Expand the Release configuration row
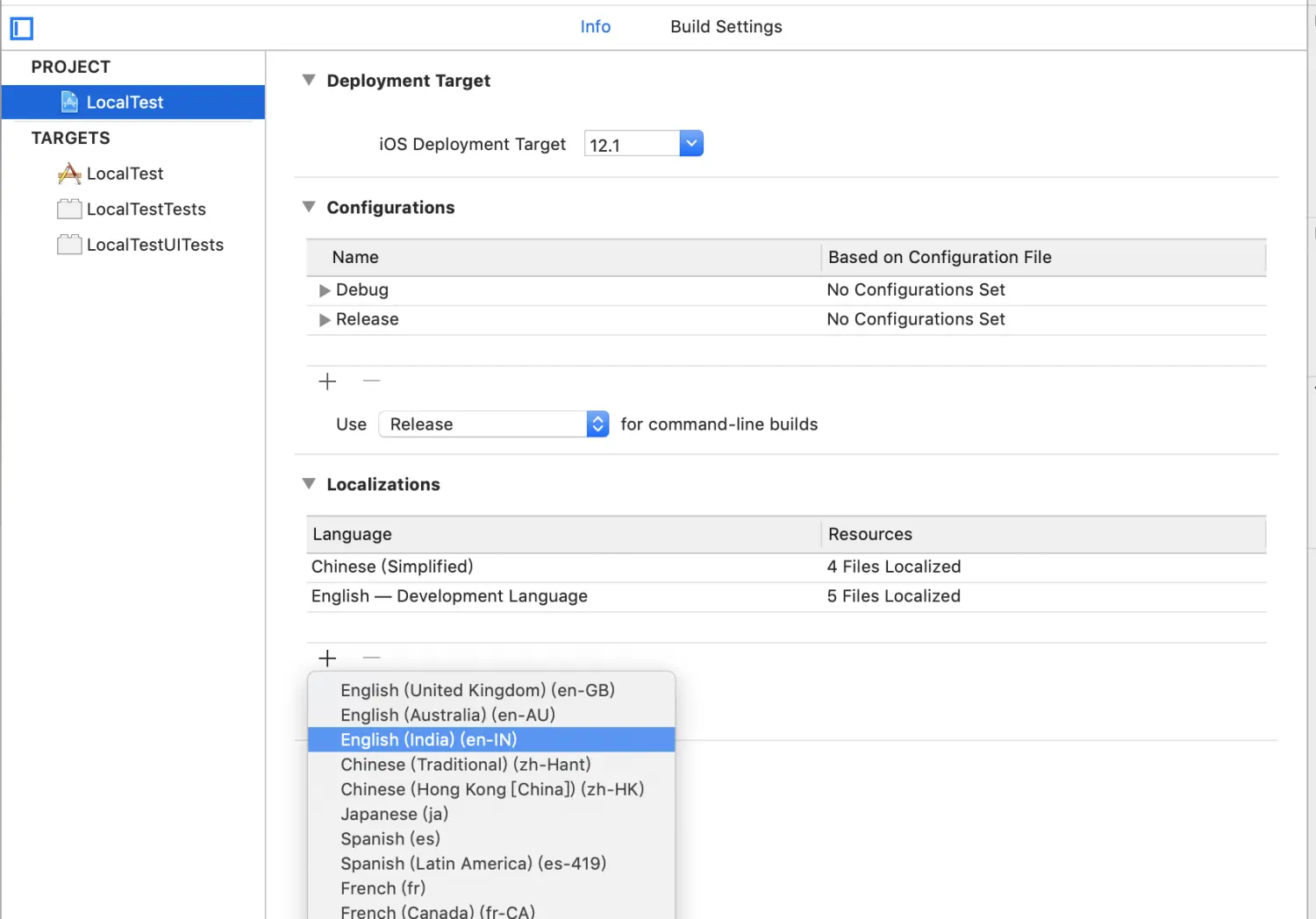The width and height of the screenshot is (1316, 919). point(325,320)
